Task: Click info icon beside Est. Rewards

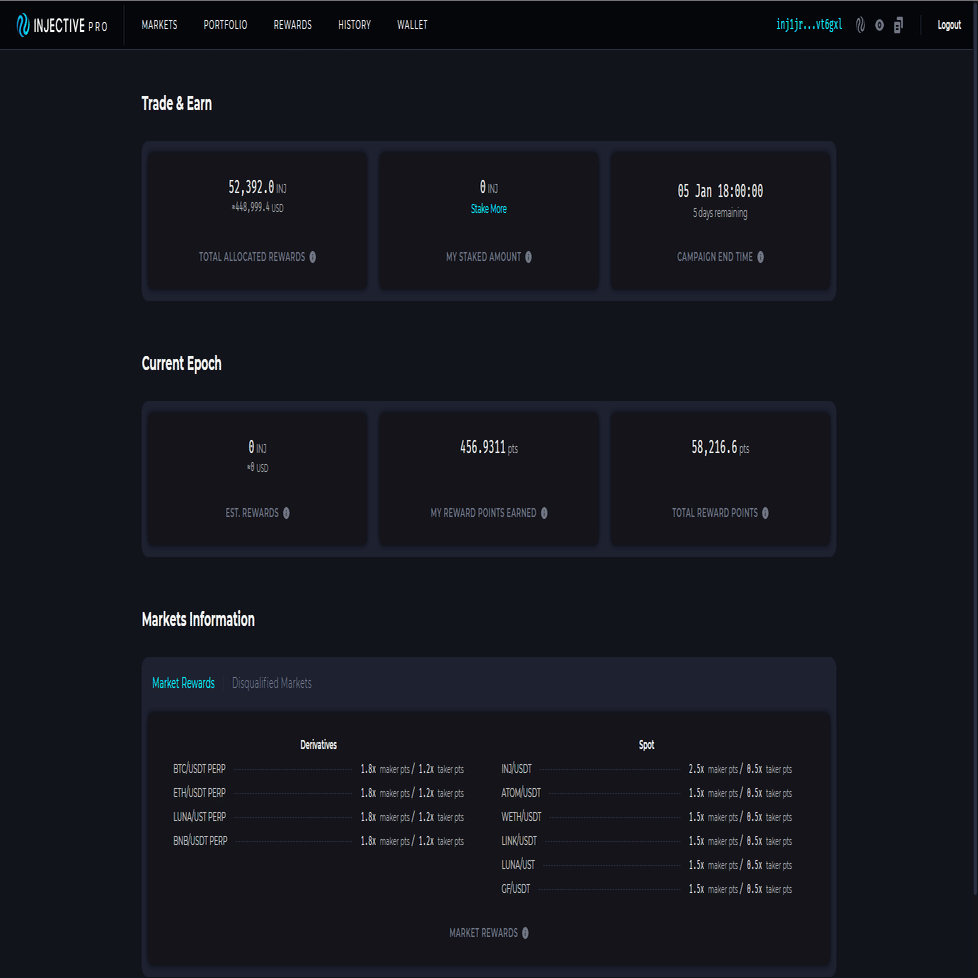Action: [x=286, y=513]
